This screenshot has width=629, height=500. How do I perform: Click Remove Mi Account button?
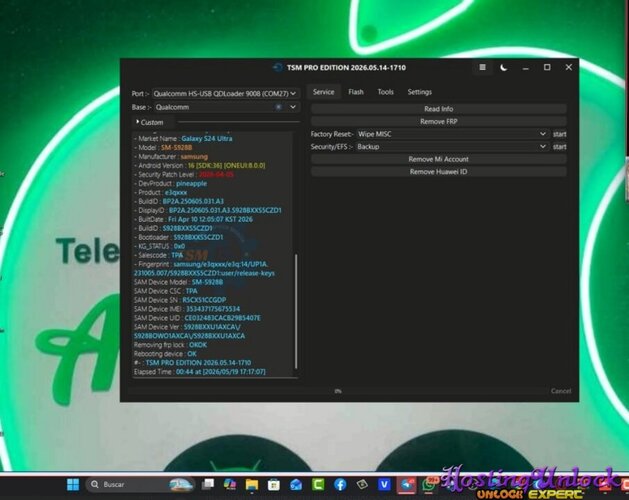click(x=438, y=159)
